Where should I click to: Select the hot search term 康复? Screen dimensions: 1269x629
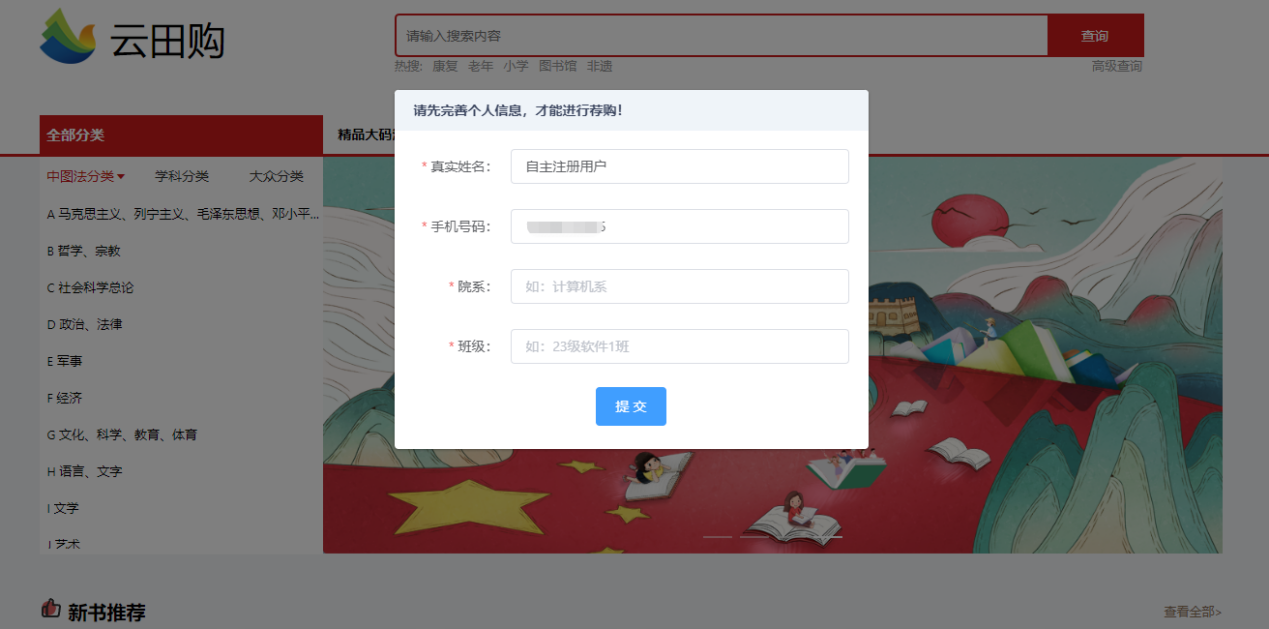pos(445,66)
